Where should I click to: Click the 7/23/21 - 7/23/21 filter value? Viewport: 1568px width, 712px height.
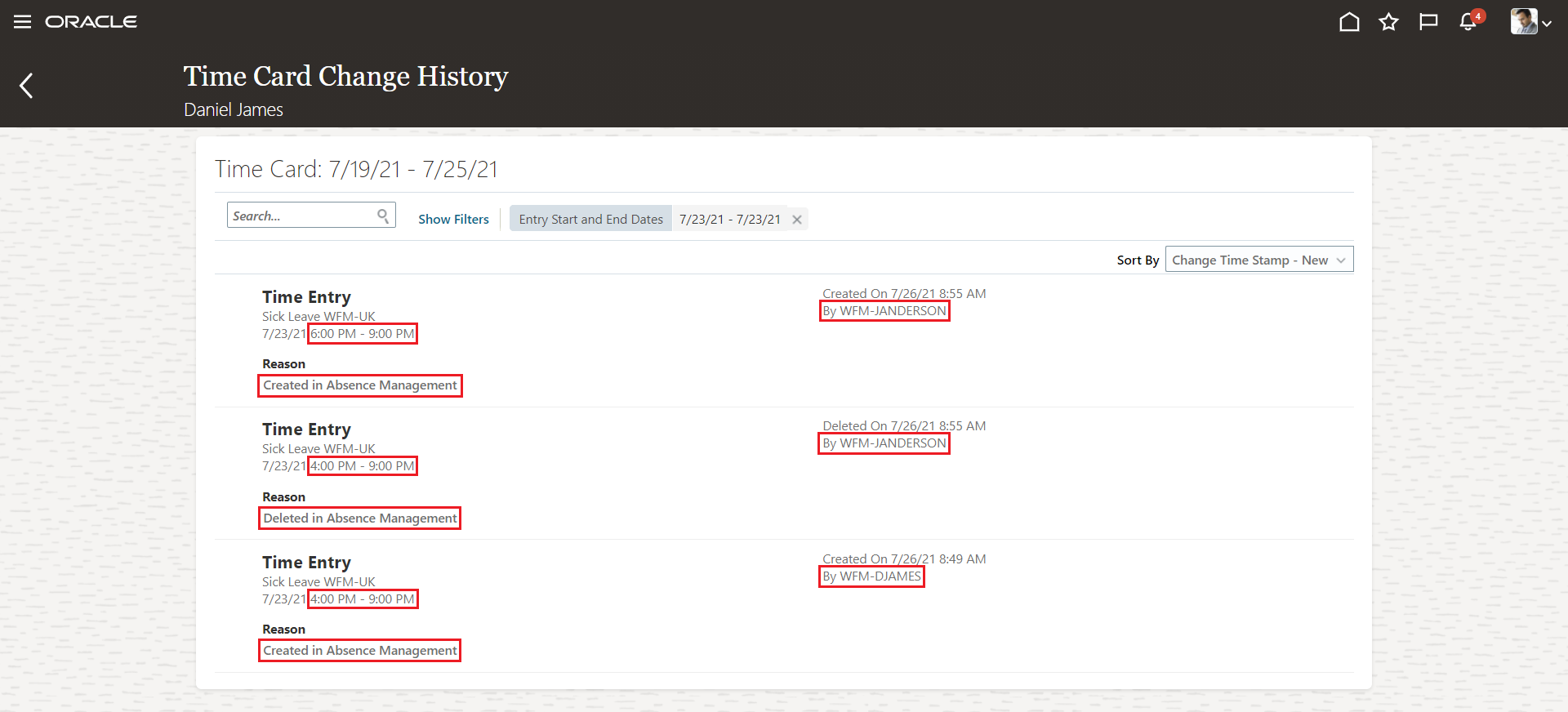729,219
